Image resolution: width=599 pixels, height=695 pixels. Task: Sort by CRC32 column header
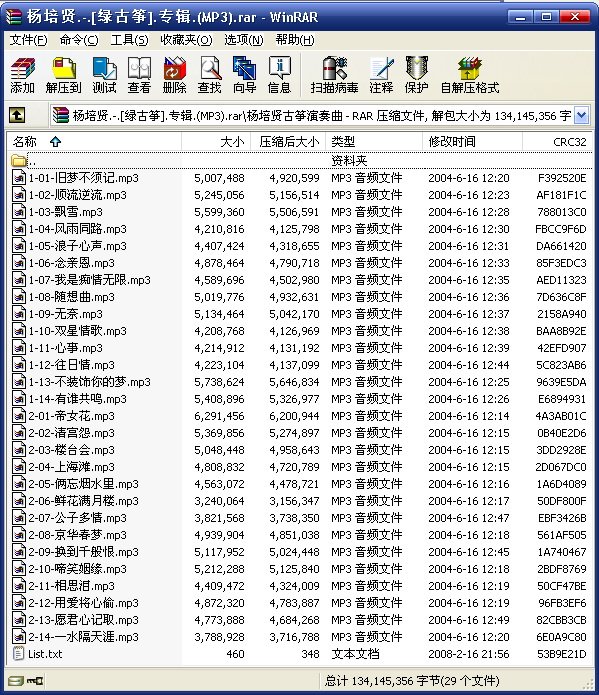pyautogui.click(x=558, y=141)
